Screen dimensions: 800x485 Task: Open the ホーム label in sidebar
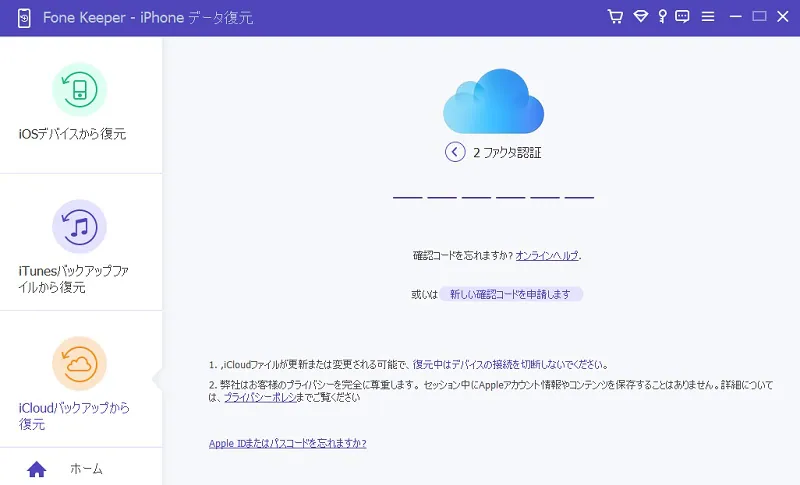(x=86, y=469)
